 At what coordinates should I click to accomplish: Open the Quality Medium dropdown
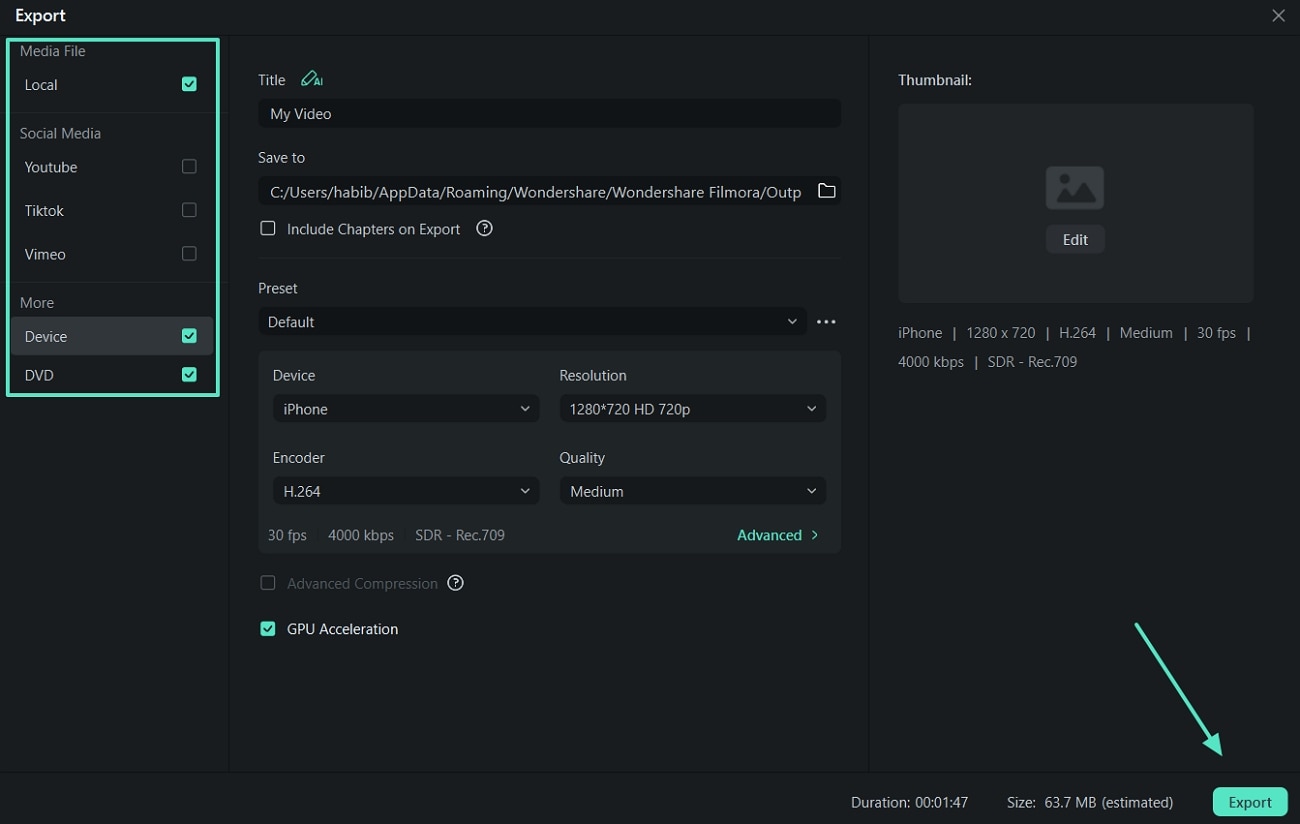(x=692, y=491)
